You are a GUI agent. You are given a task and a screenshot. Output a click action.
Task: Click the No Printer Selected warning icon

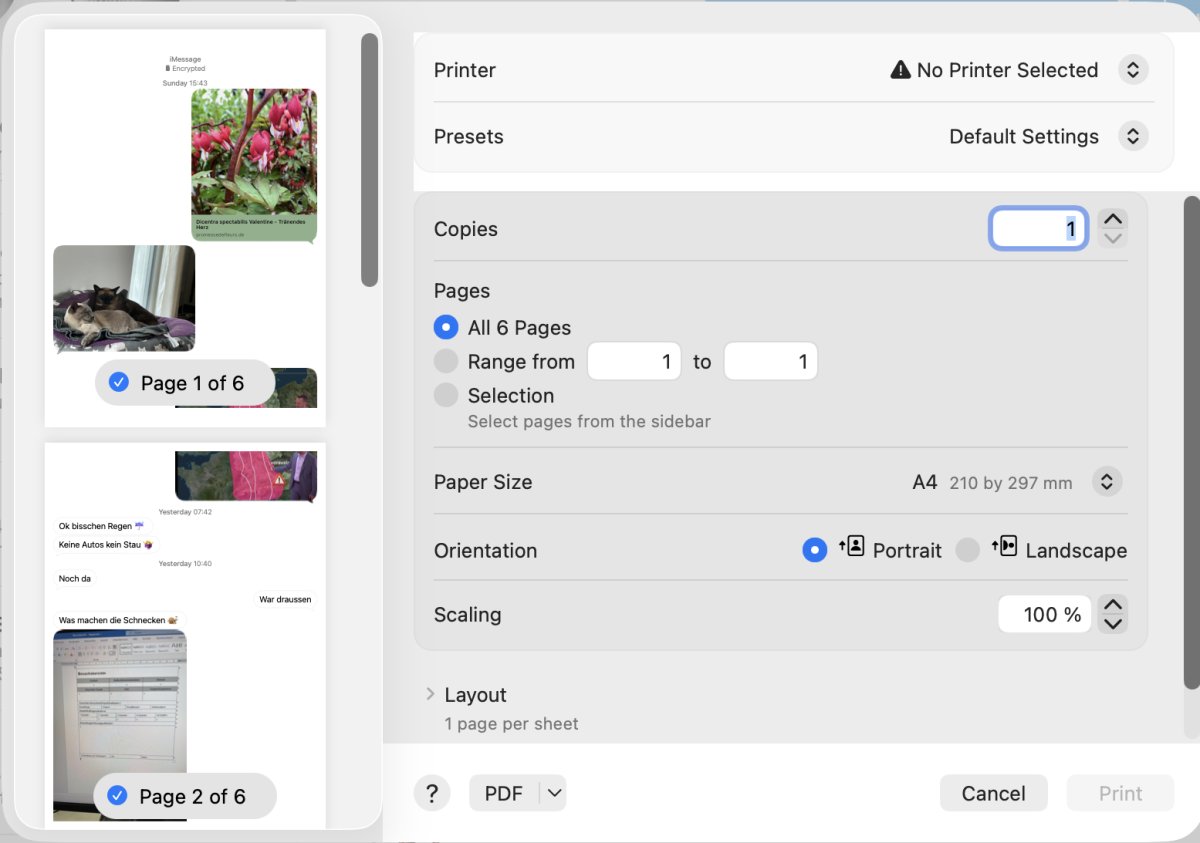[x=900, y=70]
